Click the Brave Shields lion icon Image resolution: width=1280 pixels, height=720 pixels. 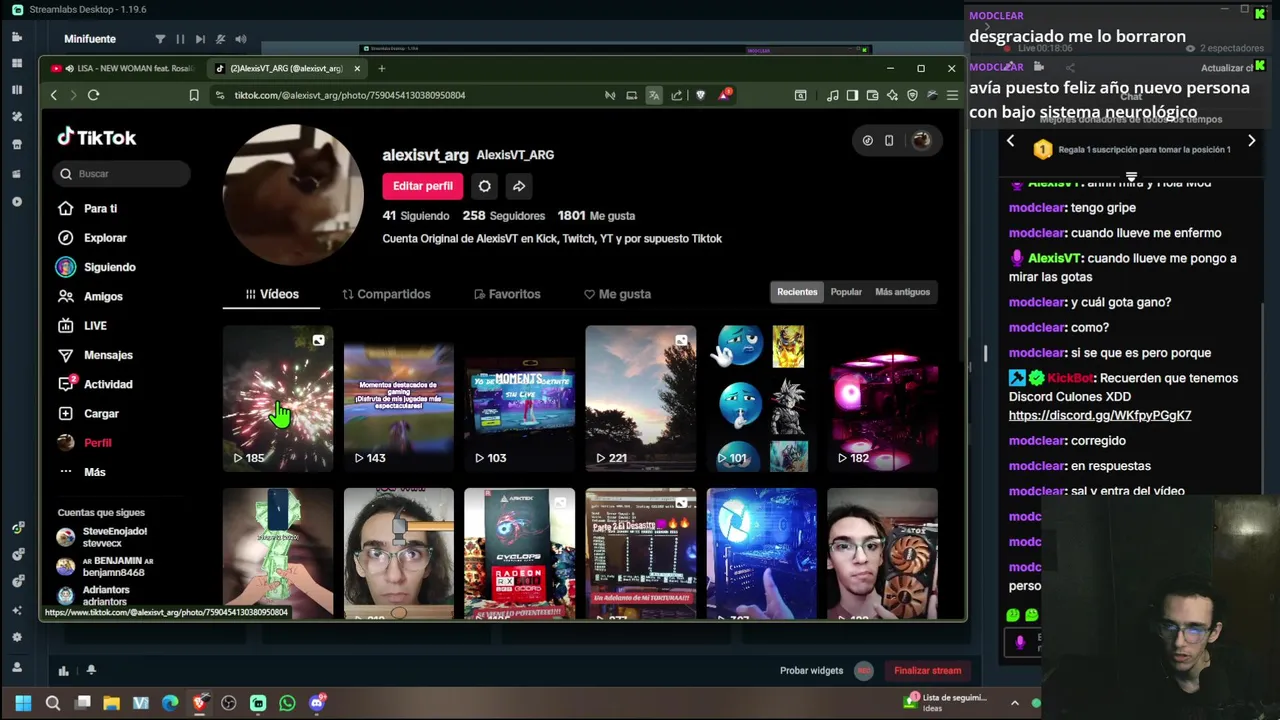click(700, 95)
